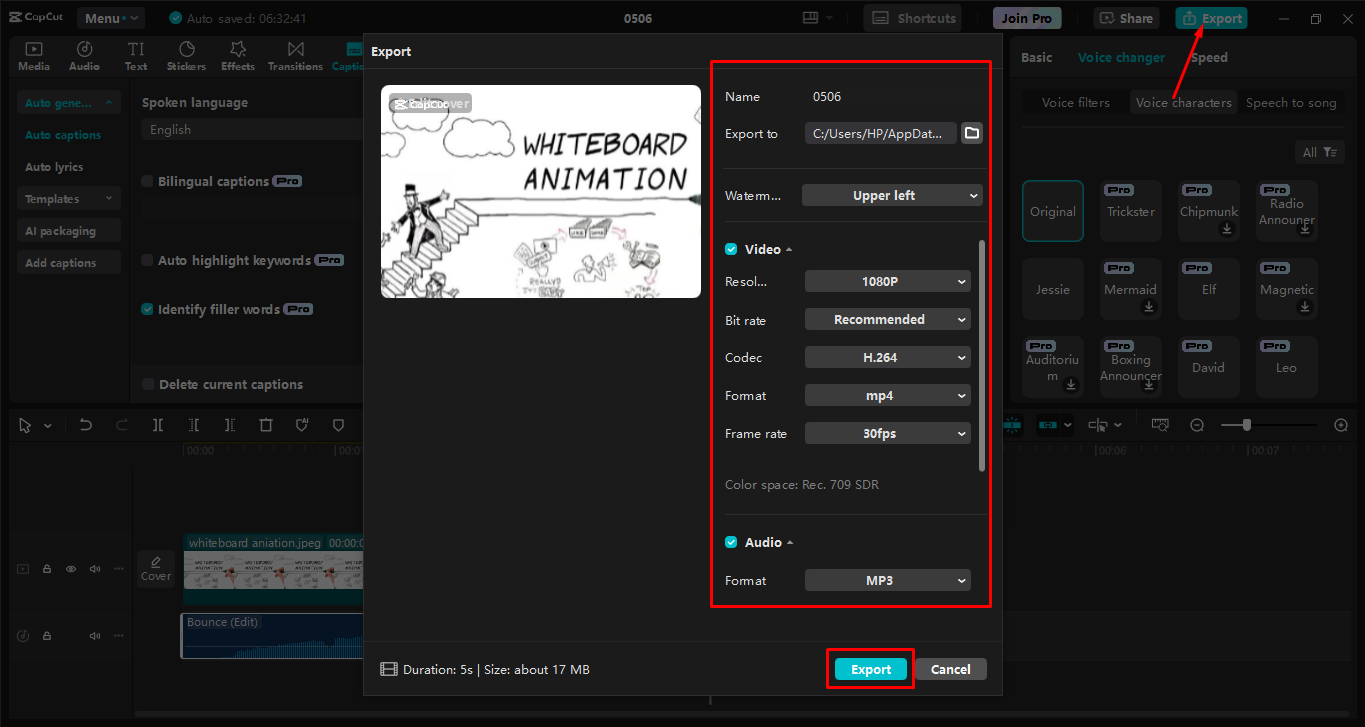Disable the Video export checkbox

(730, 248)
